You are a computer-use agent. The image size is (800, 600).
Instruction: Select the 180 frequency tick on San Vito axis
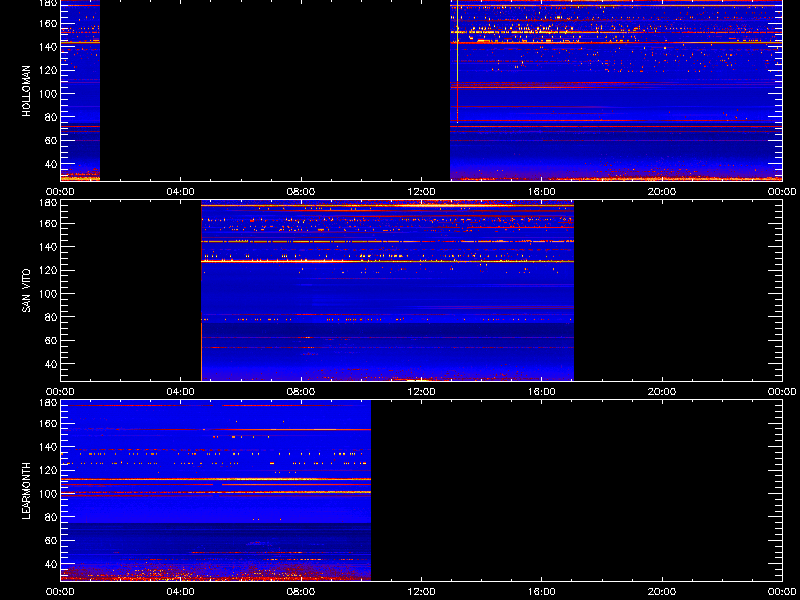click(49, 203)
